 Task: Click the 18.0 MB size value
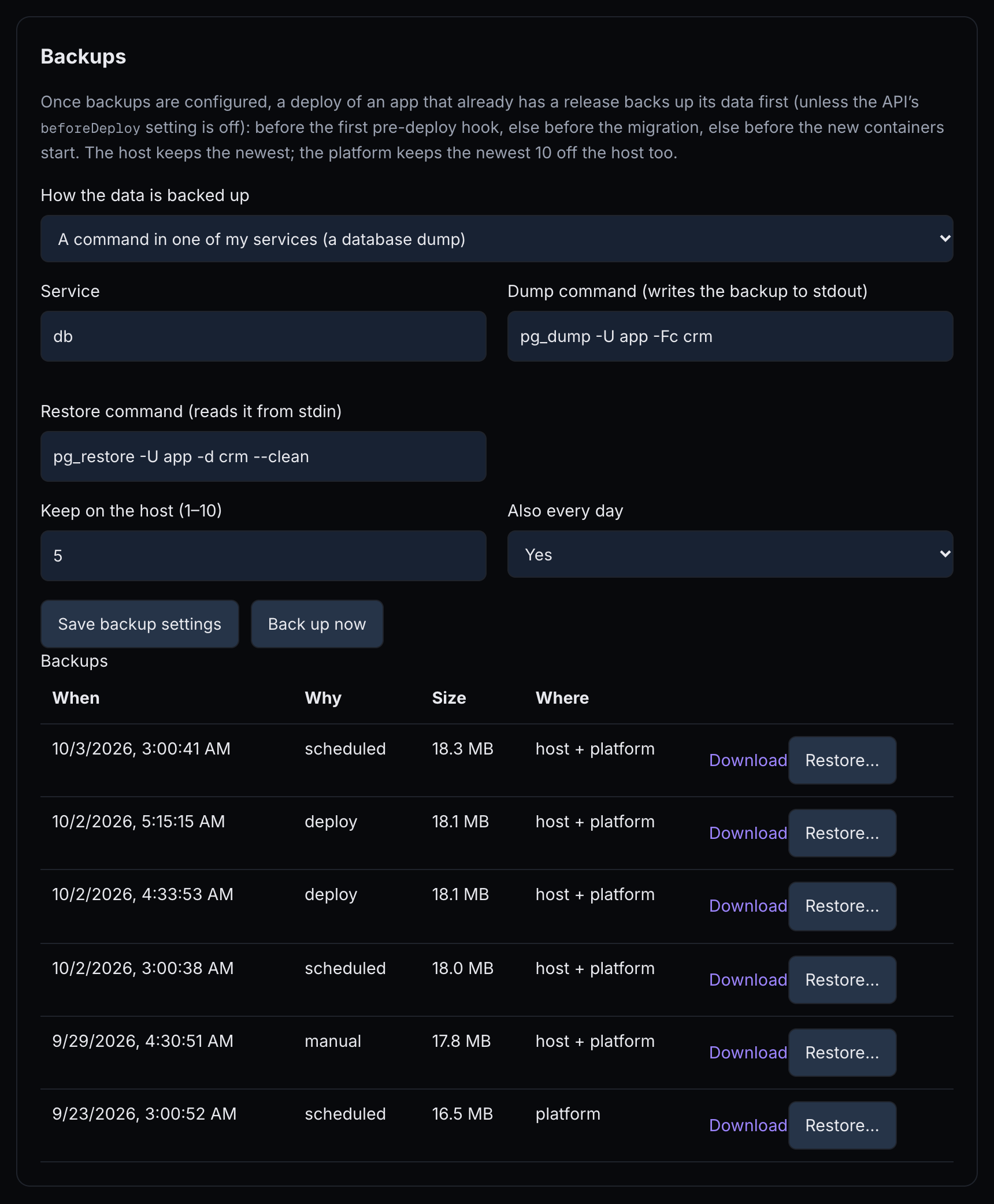pos(462,968)
